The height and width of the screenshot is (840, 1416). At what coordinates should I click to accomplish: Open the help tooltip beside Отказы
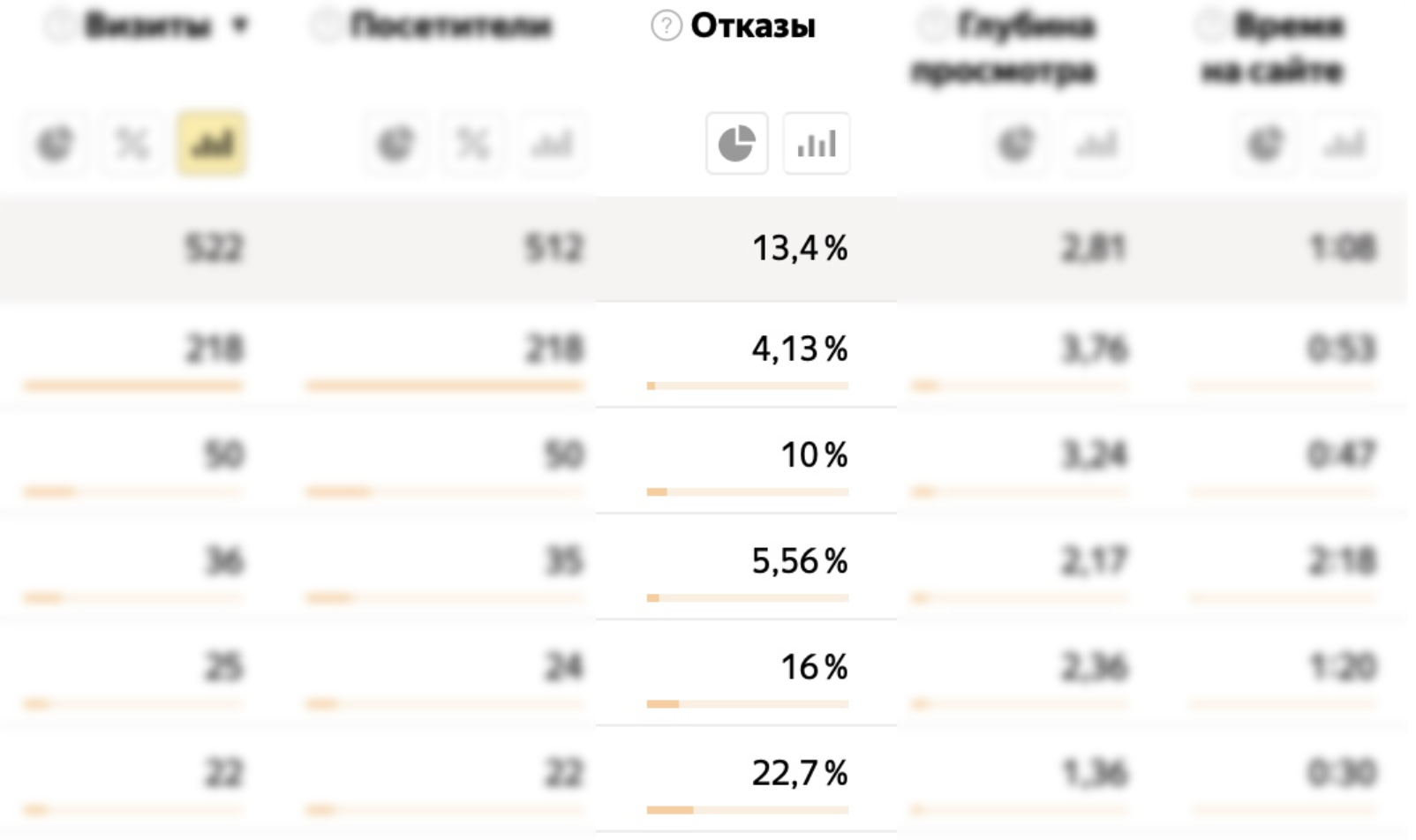pyautogui.click(x=666, y=26)
